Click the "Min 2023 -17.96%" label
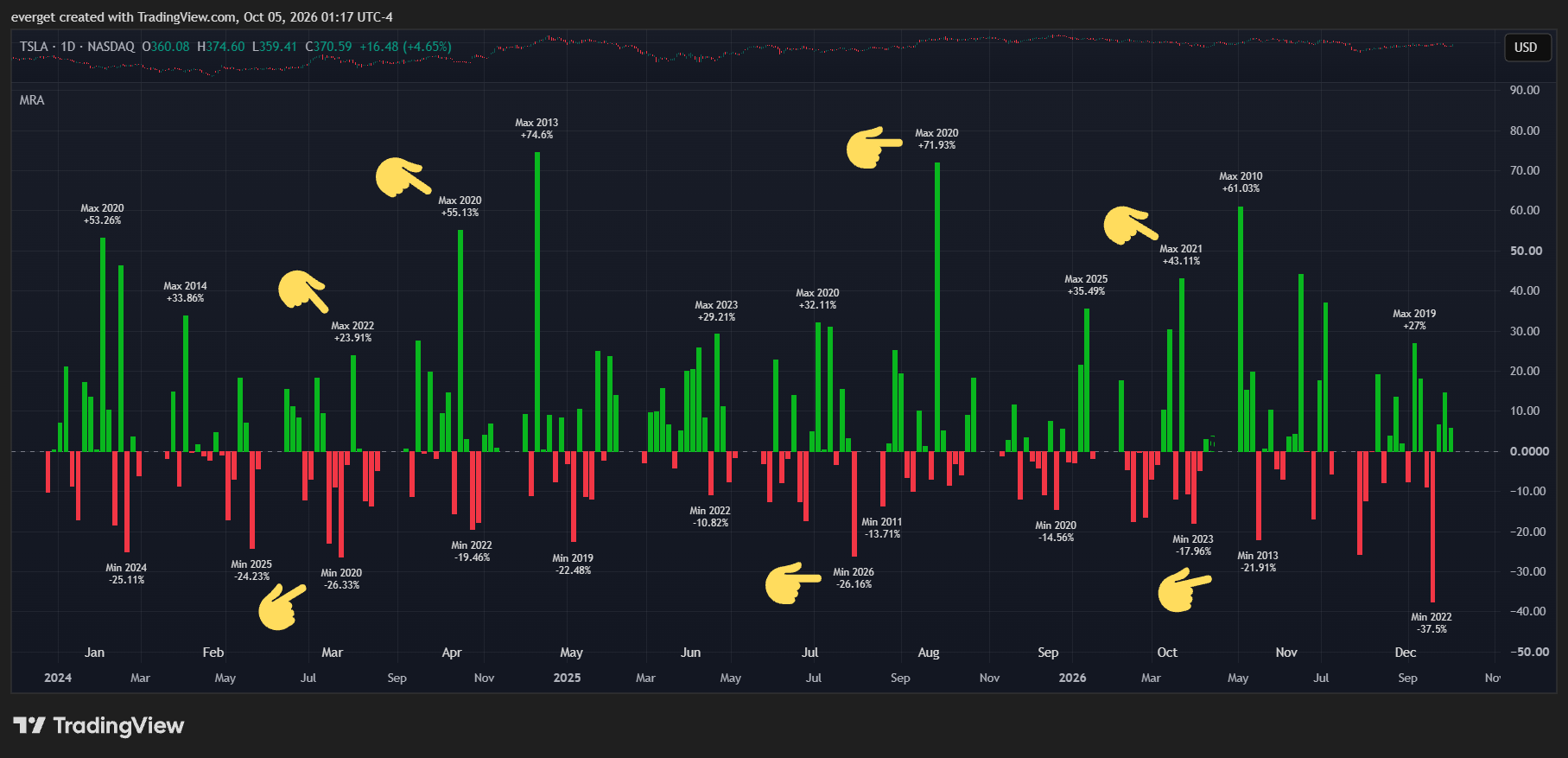 pos(1193,545)
